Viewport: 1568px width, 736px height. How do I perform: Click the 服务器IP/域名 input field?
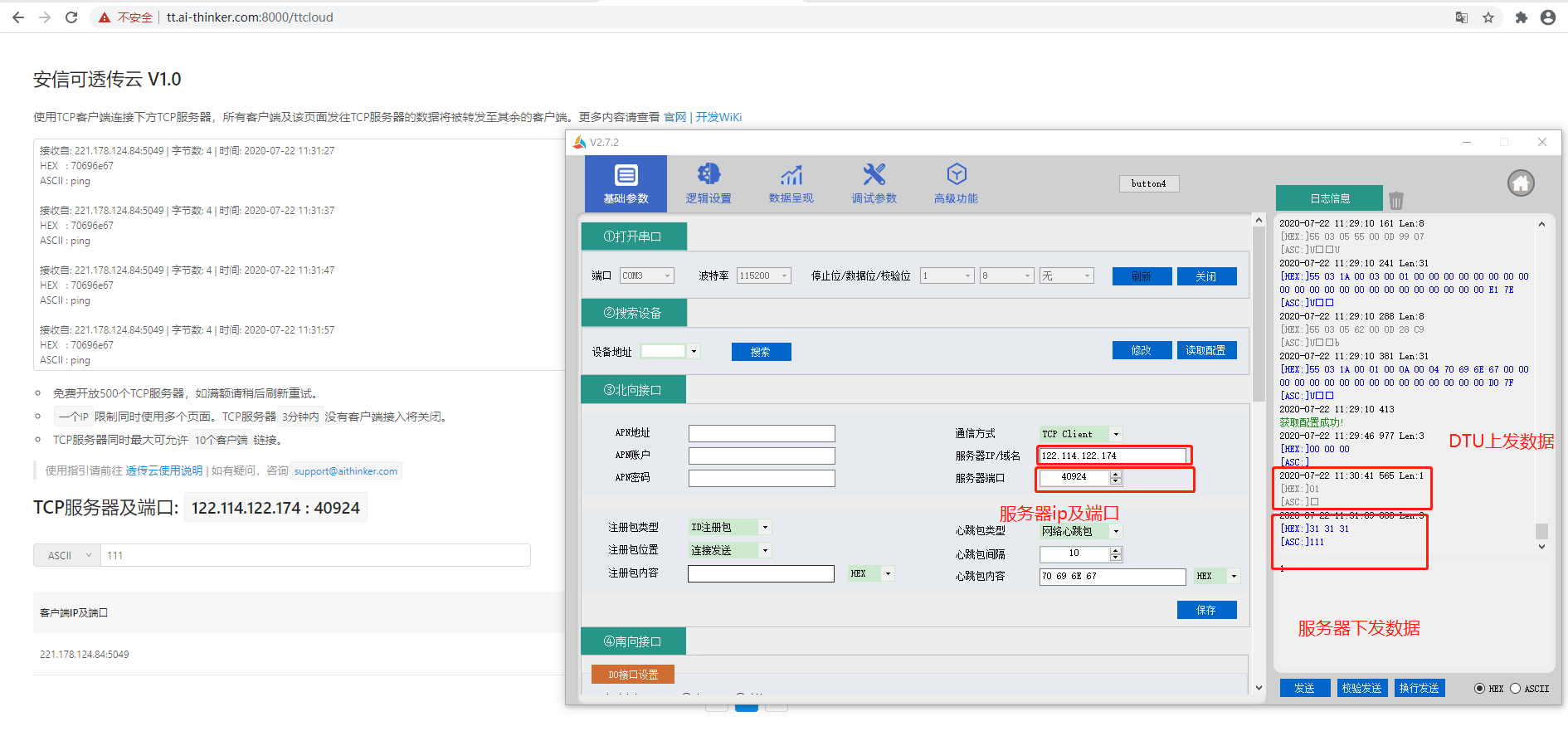(1112, 456)
